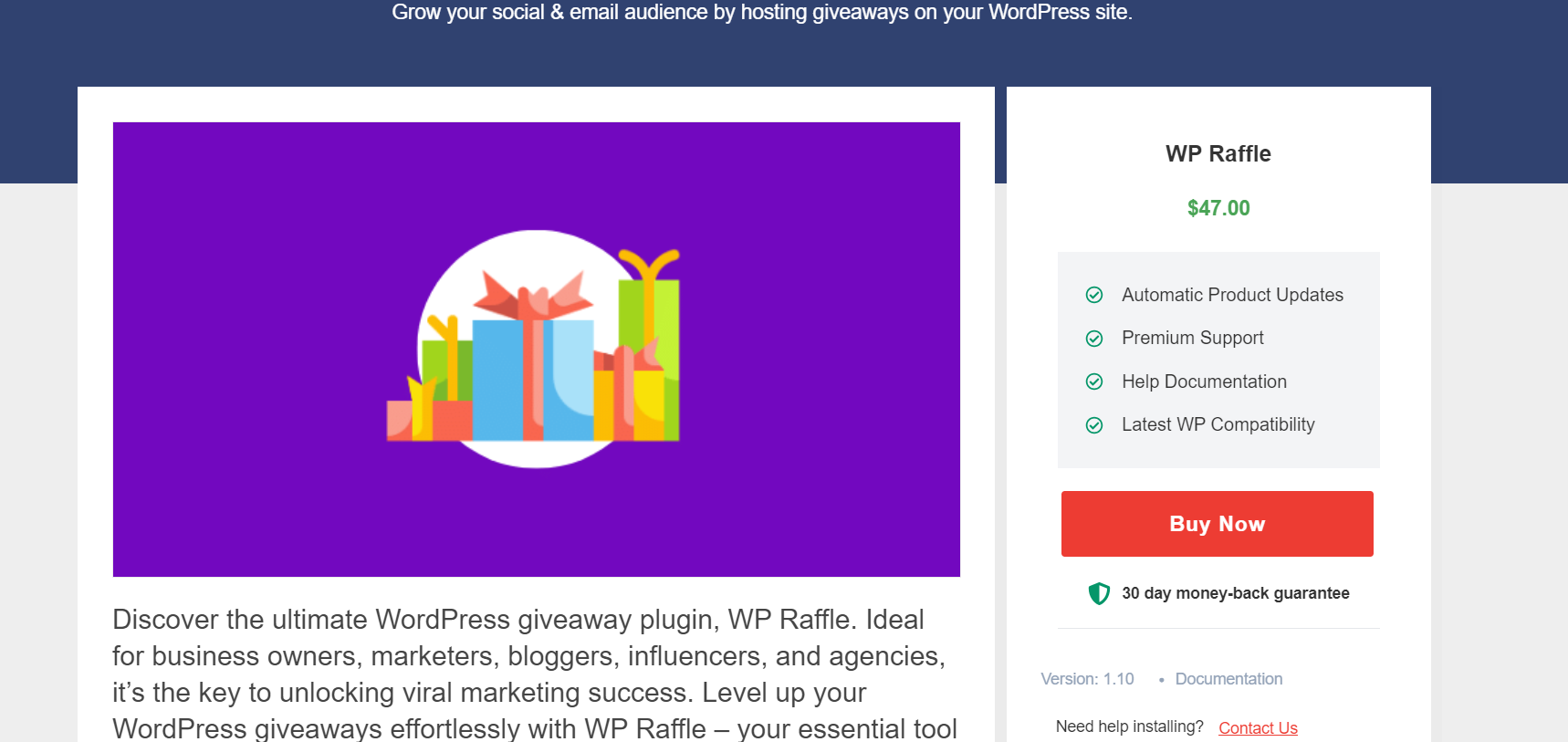
Task: Select the $47.00 price text
Action: (x=1218, y=208)
